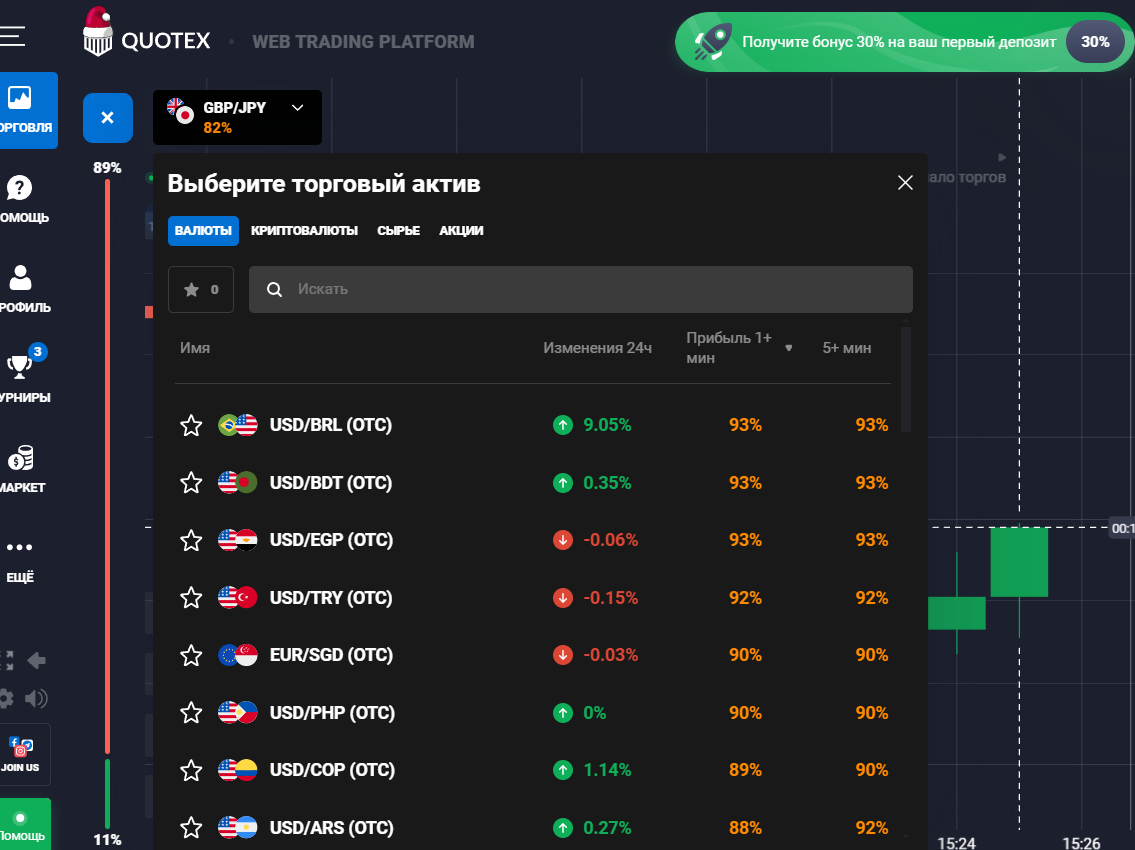
Task: Open the More three-dots item
Action: click(20, 561)
